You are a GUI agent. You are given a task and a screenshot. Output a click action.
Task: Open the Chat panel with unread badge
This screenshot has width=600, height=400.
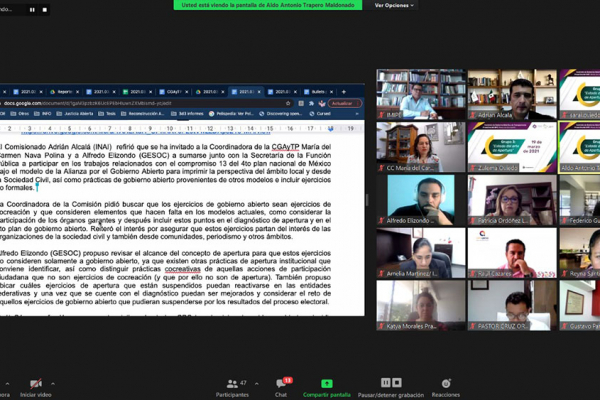[x=282, y=387]
